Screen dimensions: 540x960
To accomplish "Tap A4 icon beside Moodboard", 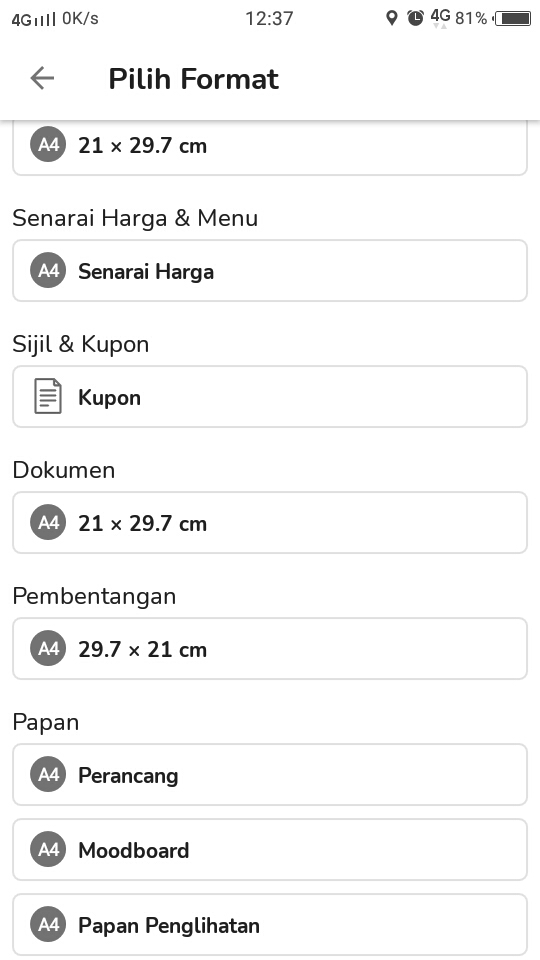I will [48, 850].
